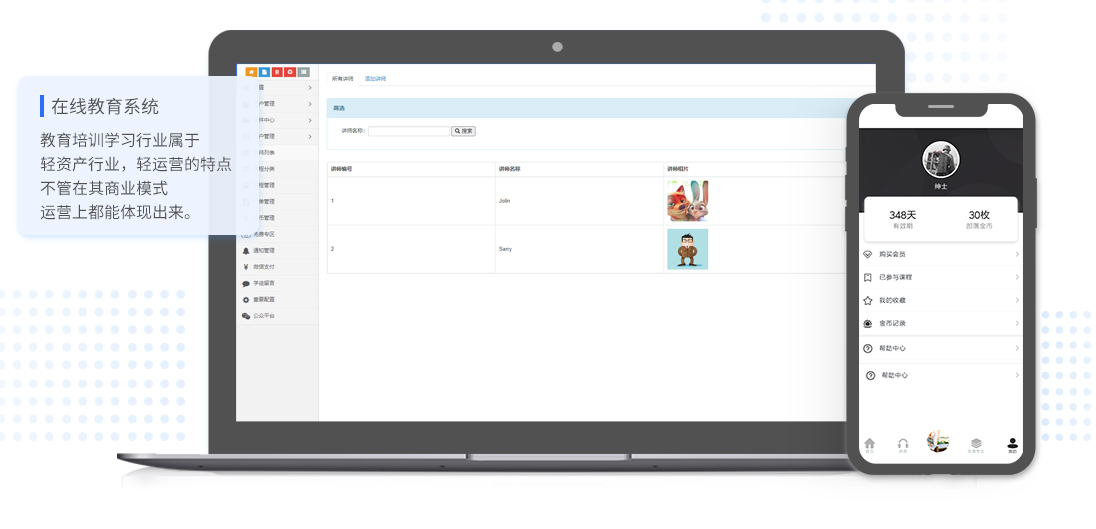The image size is (1096, 529).
Task: Open 学徒留言 via its speech bubble icon
Action: pyautogui.click(x=246, y=284)
